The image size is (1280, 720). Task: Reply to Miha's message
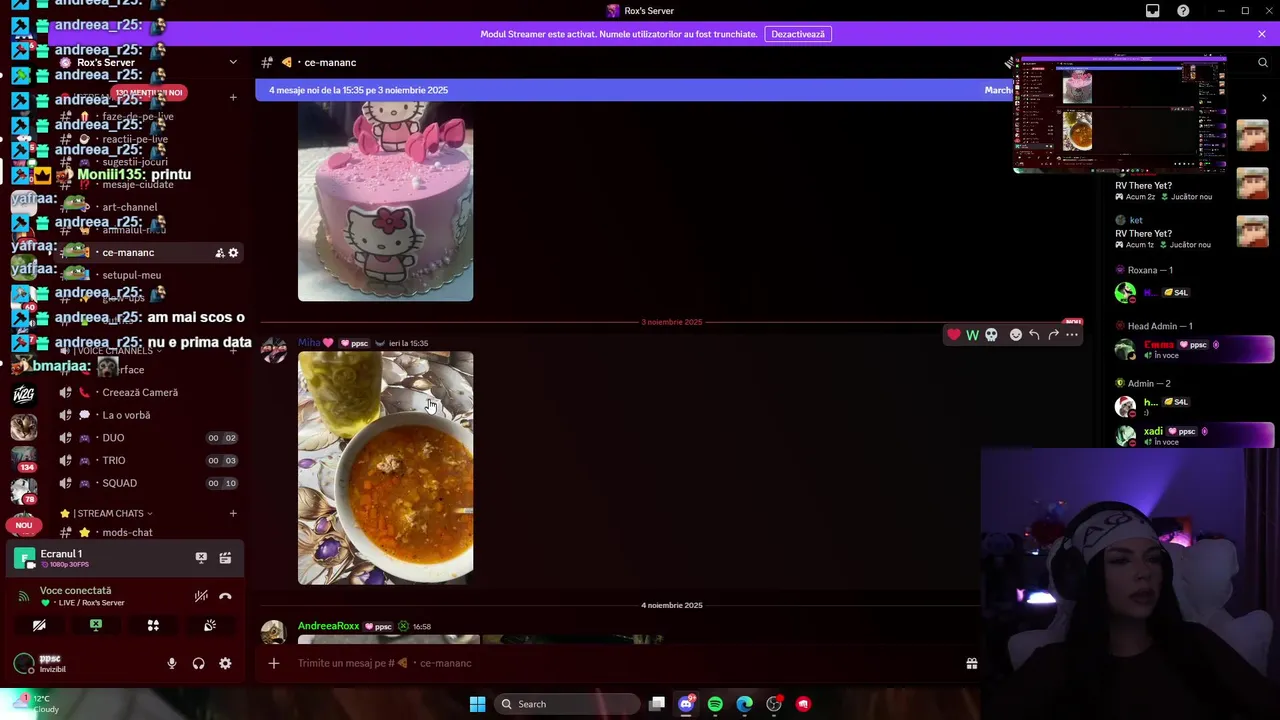(1034, 335)
